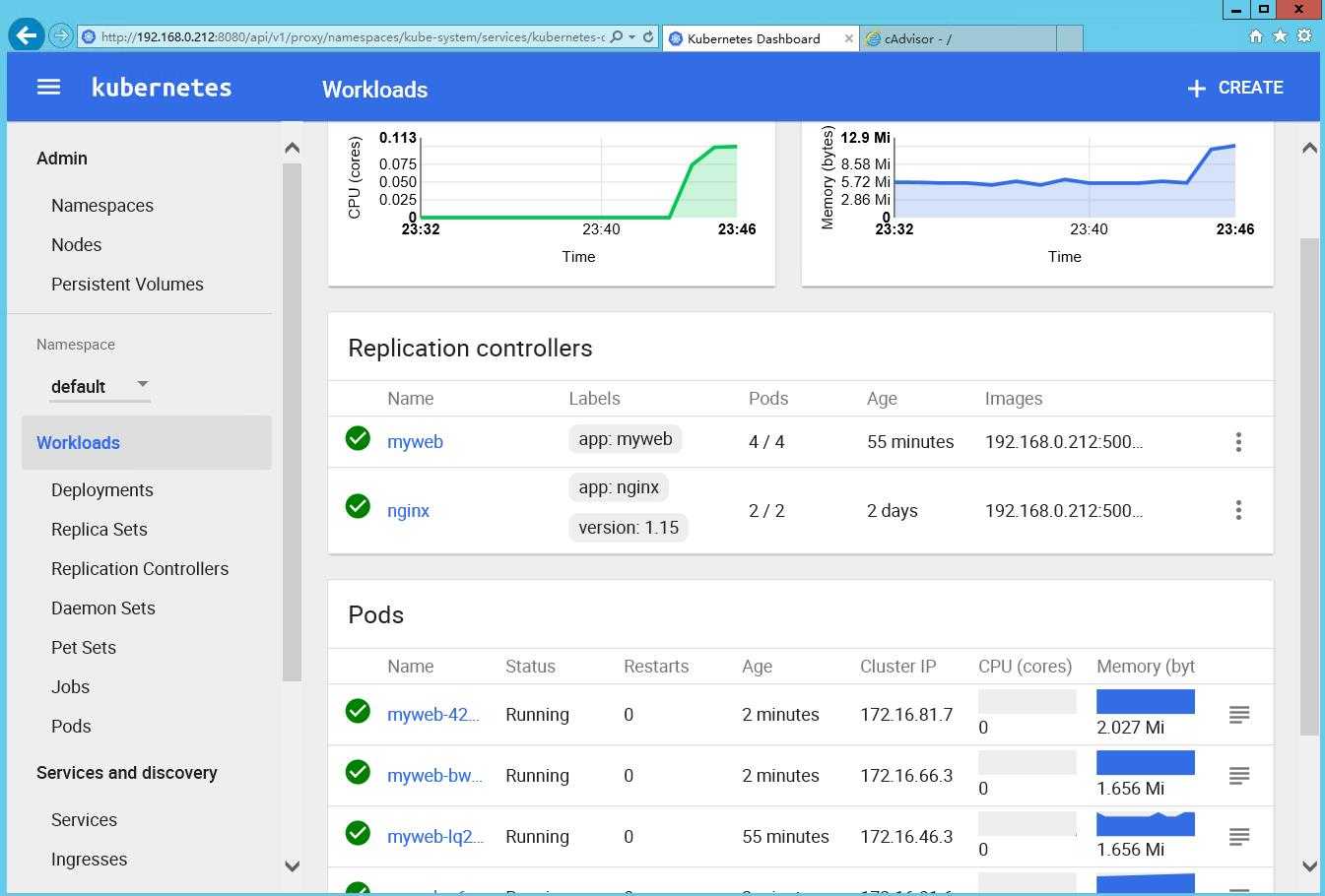1325x896 pixels.
Task: Click the kubernetes logo text
Action: (x=162, y=88)
